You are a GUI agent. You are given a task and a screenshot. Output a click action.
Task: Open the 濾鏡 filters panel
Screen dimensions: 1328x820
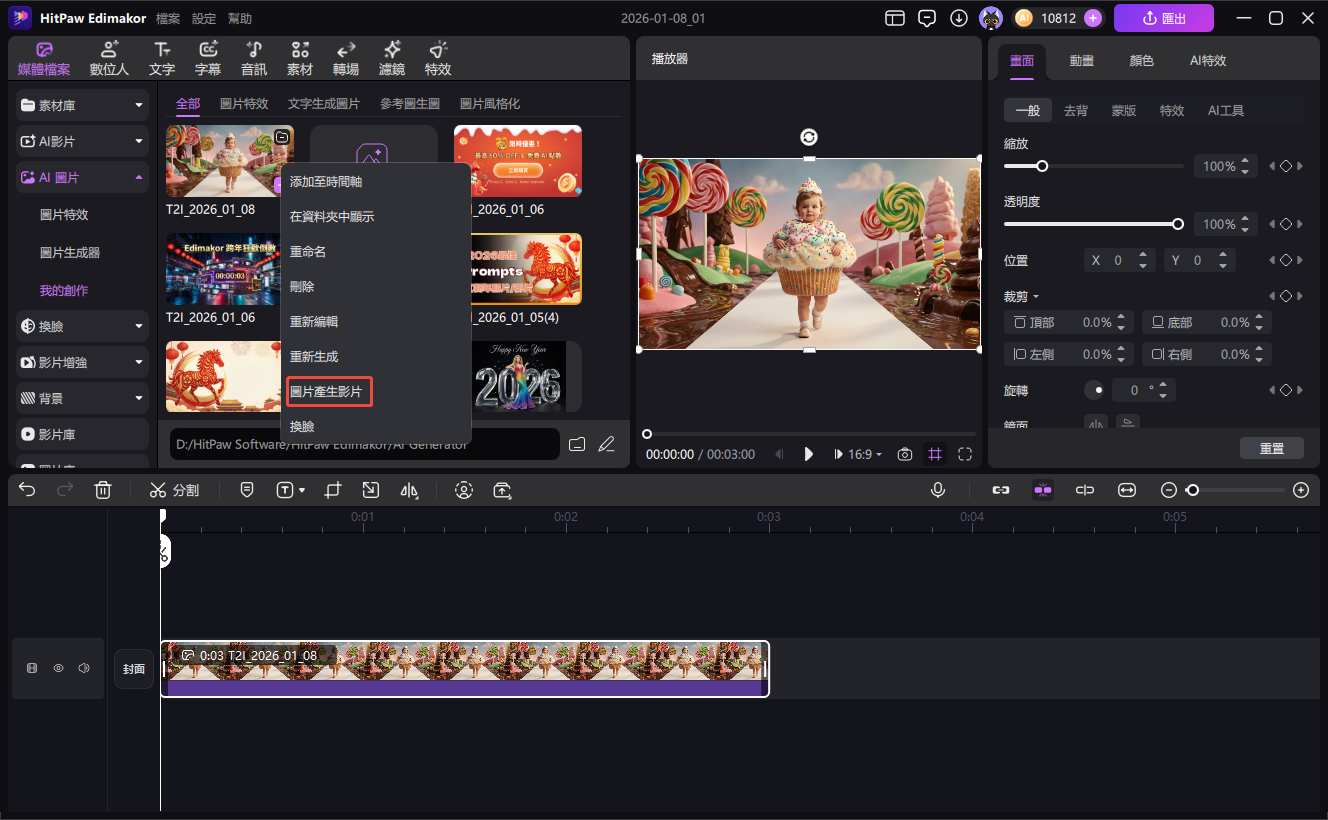pyautogui.click(x=391, y=57)
